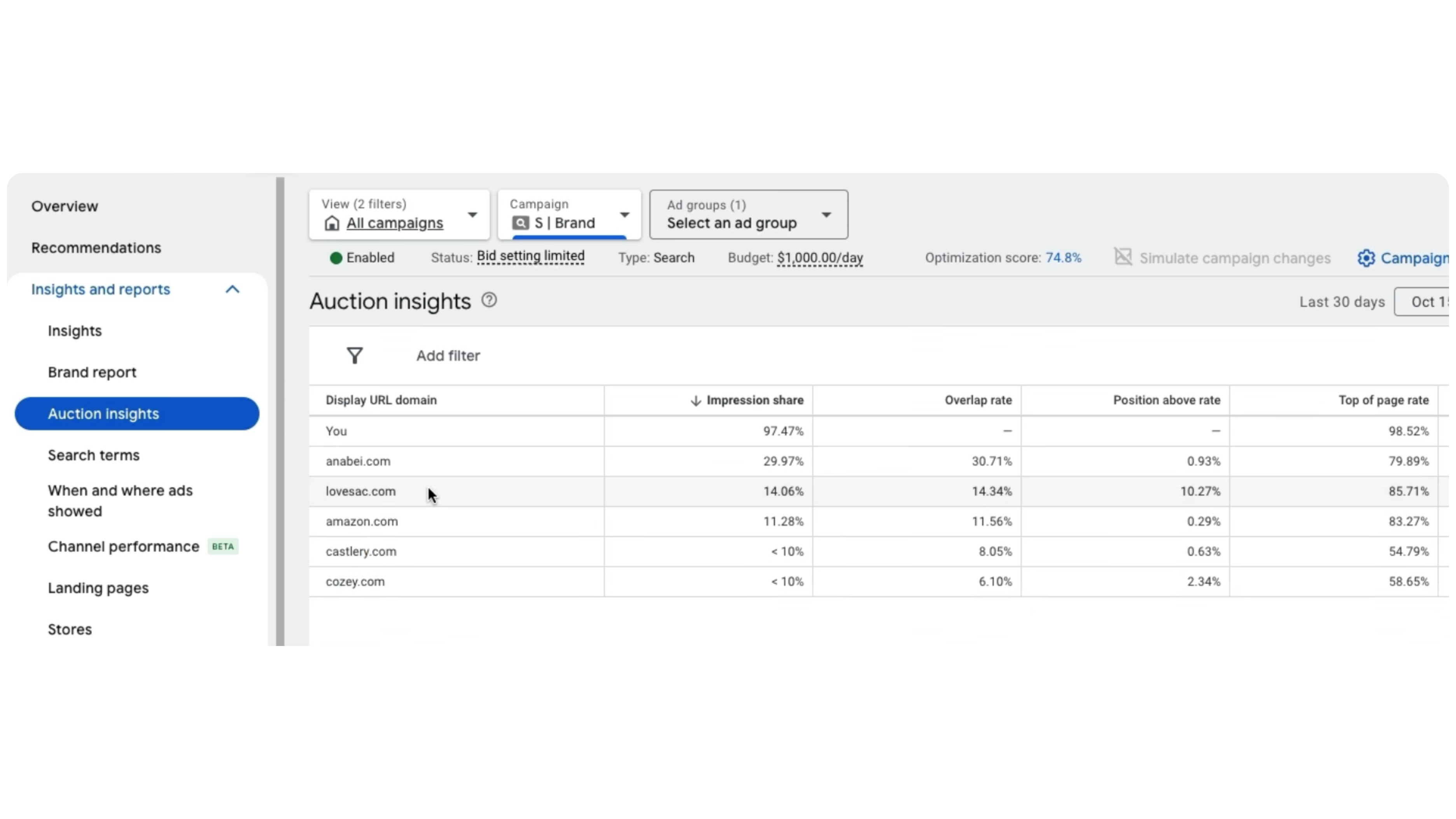
Task: Open the Campaign S | Brand dropdown
Action: (x=624, y=215)
